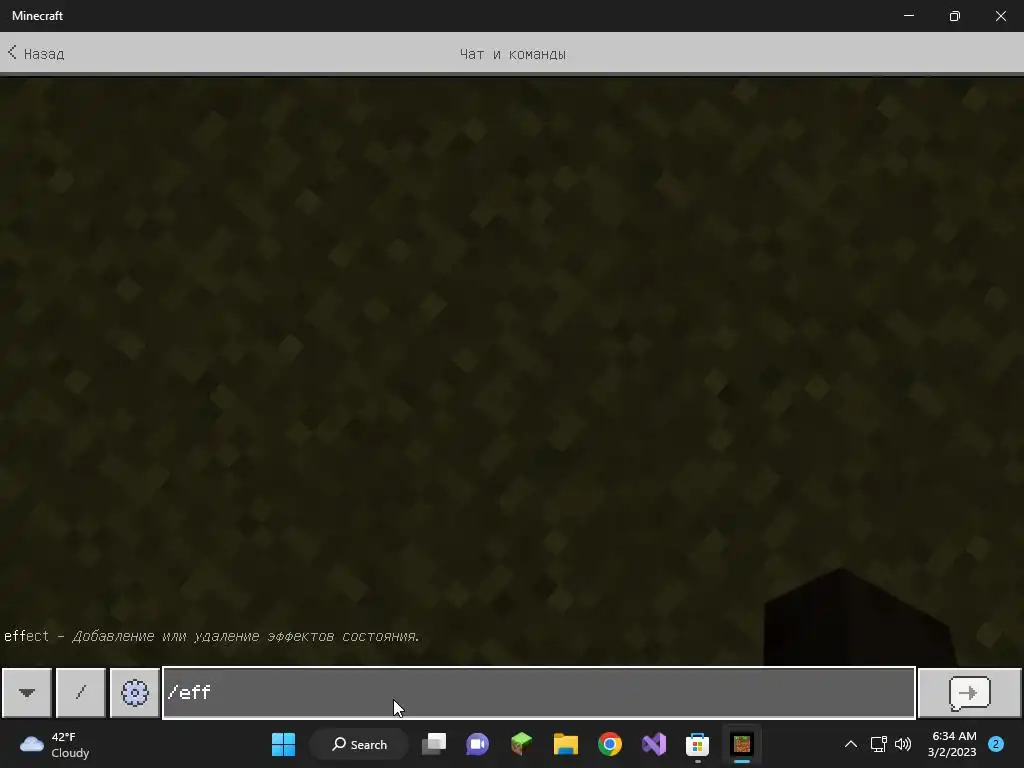Focus the chat input field with /eff
Viewport: 1024px width, 768px height.
[x=539, y=692]
